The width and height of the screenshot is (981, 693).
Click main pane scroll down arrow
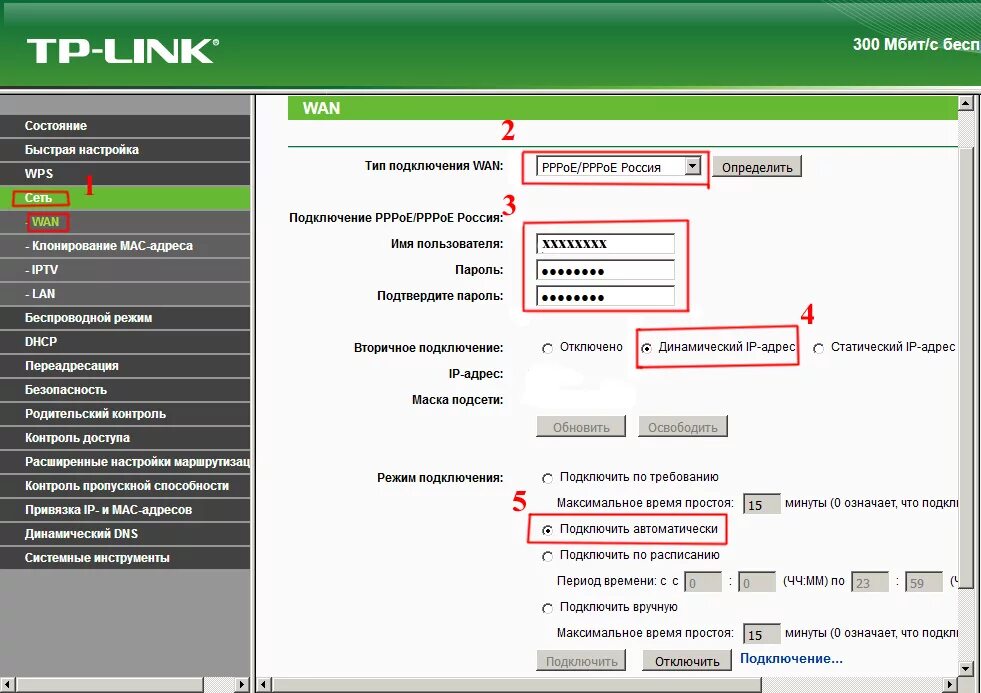coord(966,668)
